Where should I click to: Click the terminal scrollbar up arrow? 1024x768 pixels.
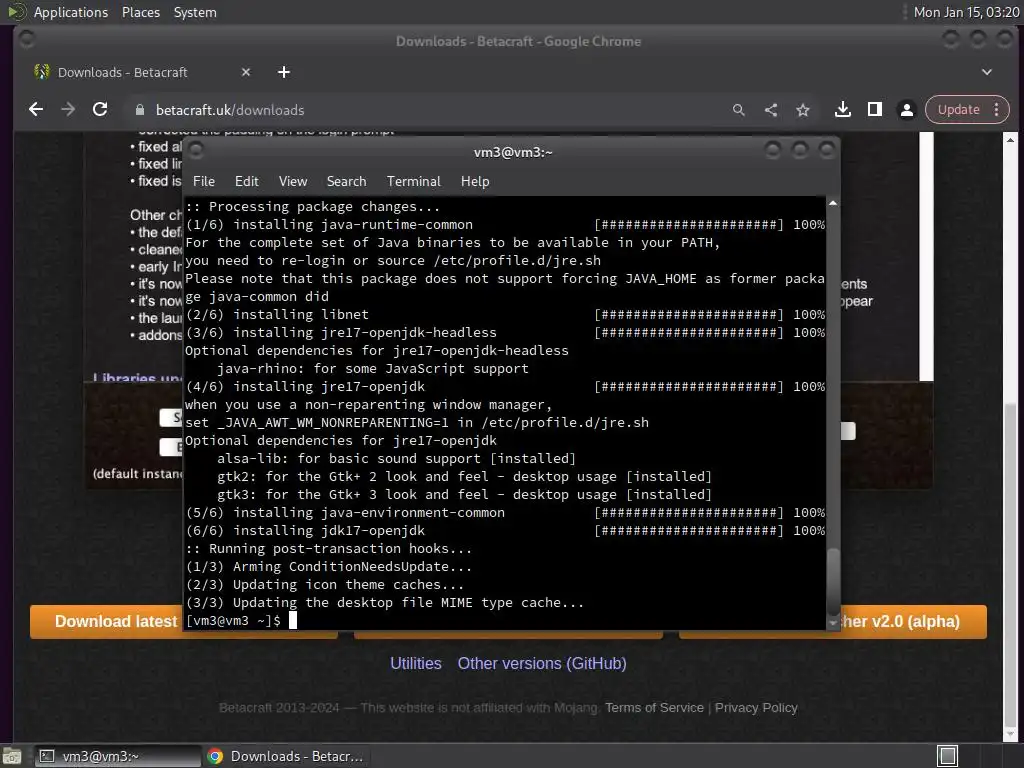(833, 203)
